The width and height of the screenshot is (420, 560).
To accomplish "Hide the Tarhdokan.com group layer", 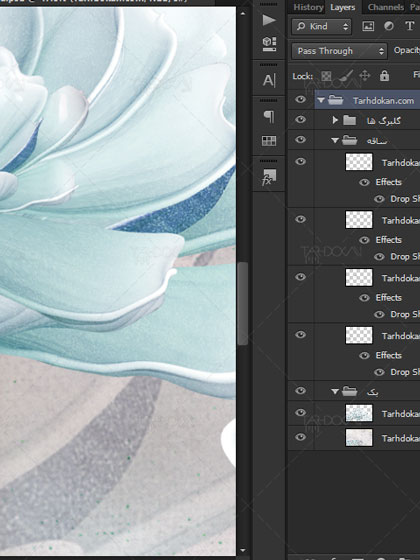I will [300, 99].
